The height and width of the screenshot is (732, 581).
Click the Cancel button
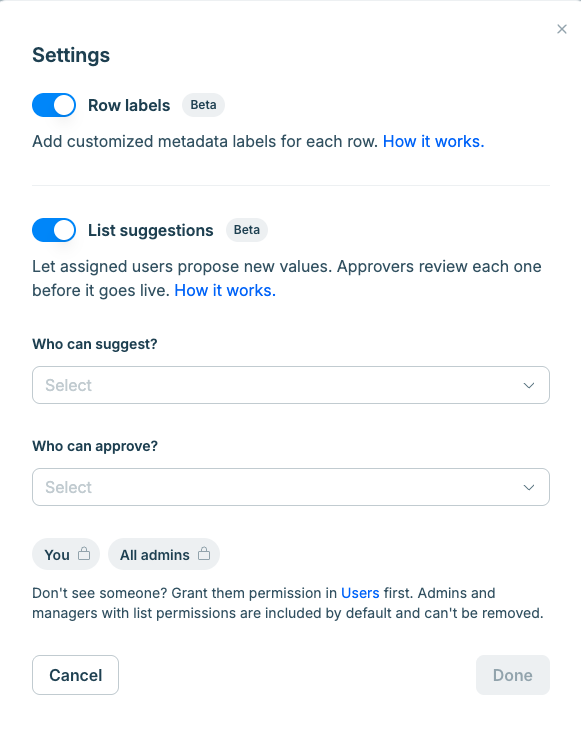click(x=76, y=675)
